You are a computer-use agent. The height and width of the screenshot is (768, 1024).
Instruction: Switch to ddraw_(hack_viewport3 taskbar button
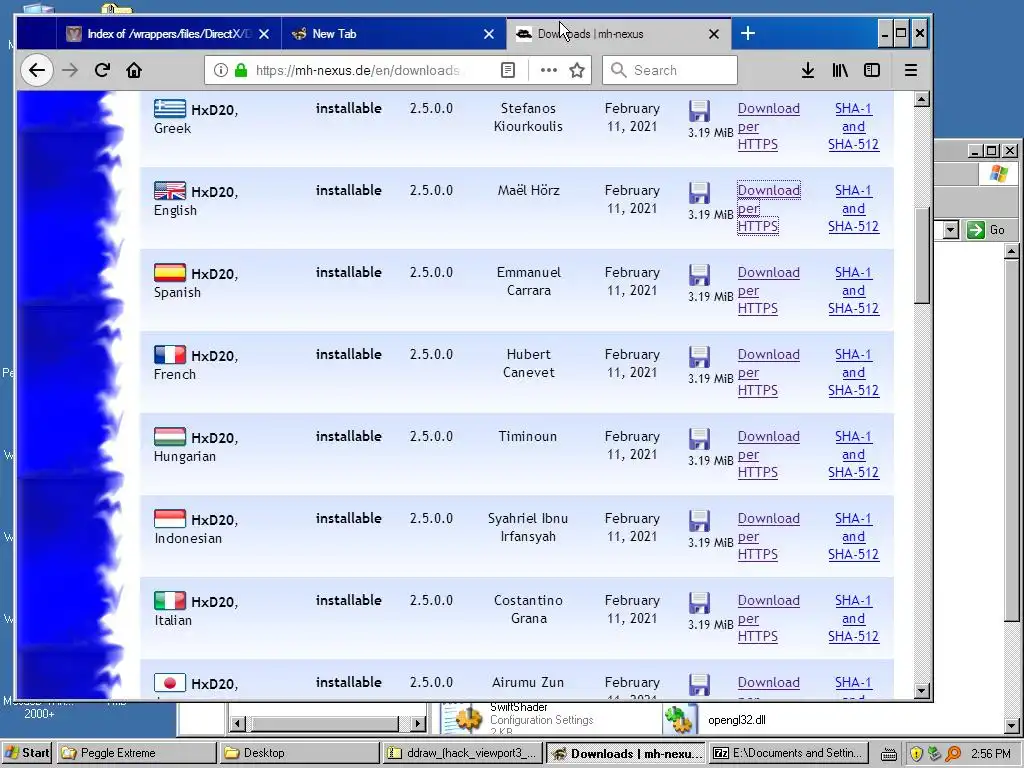[x=462, y=753]
